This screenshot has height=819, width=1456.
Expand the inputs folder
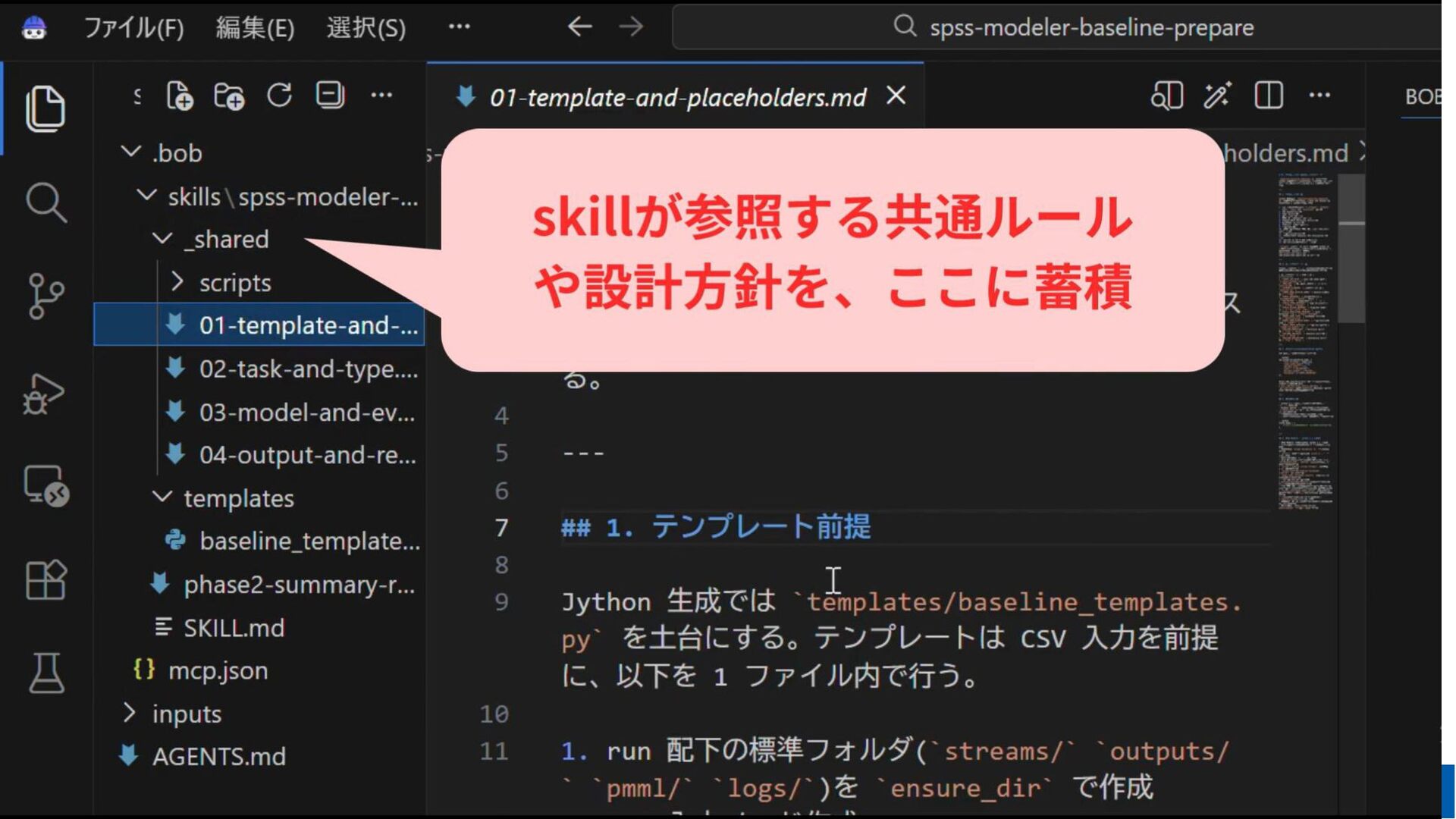130,713
